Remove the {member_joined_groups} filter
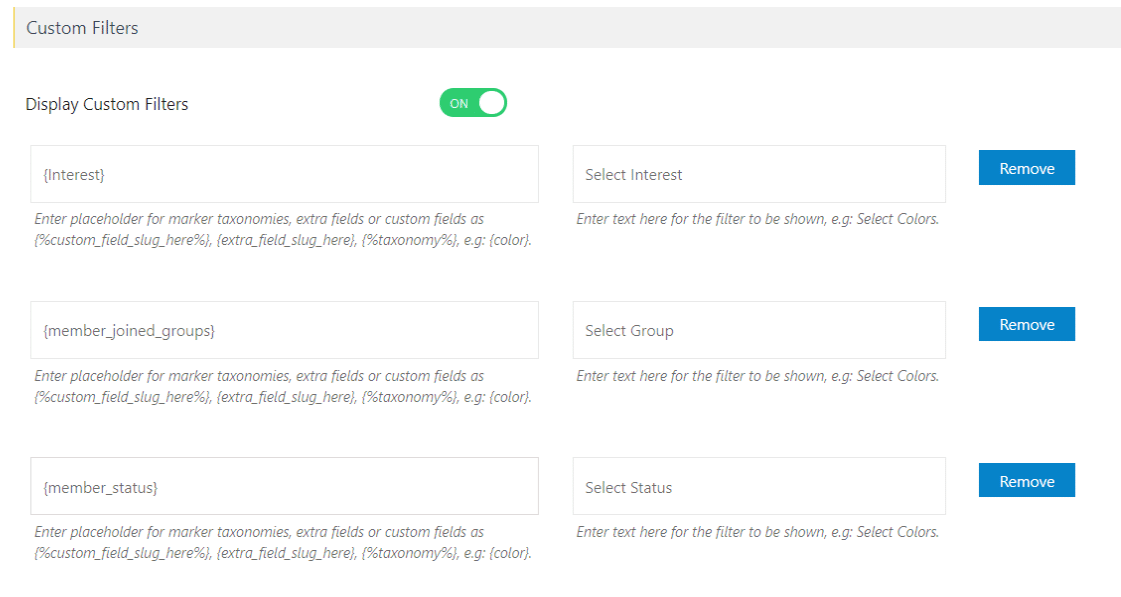The height and width of the screenshot is (597, 1121). tap(1026, 323)
